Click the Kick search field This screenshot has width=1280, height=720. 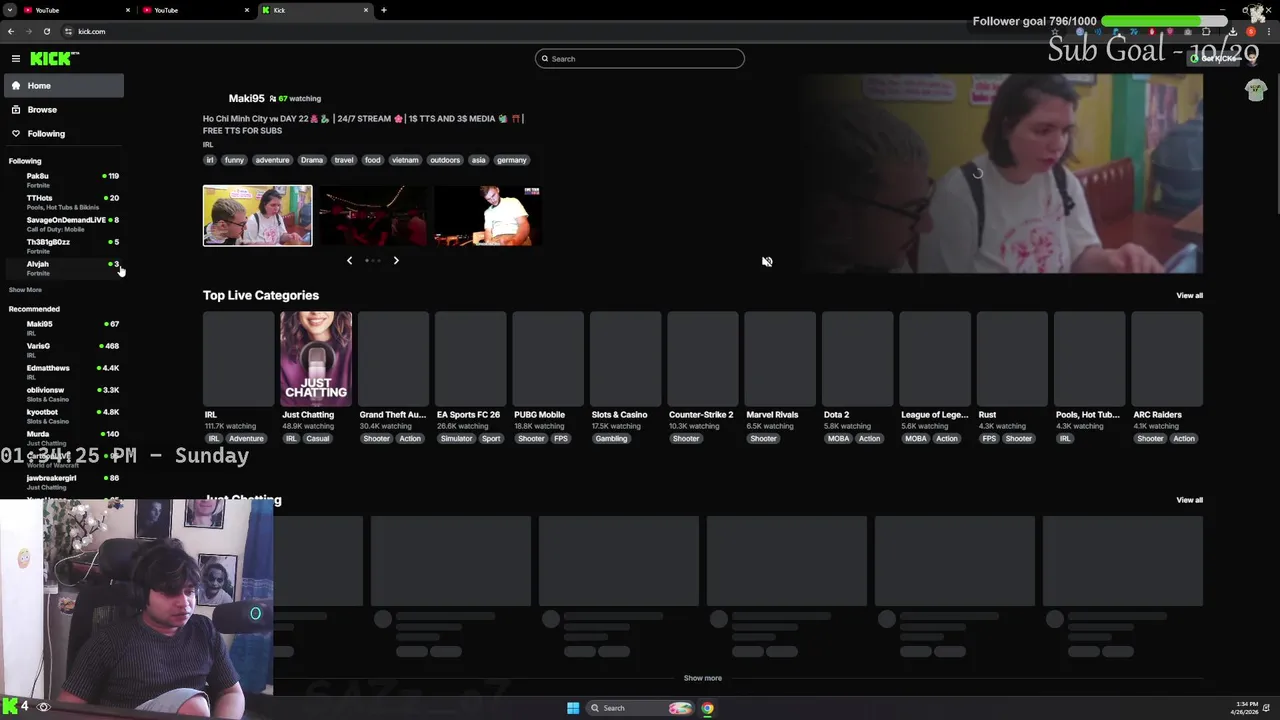click(640, 59)
